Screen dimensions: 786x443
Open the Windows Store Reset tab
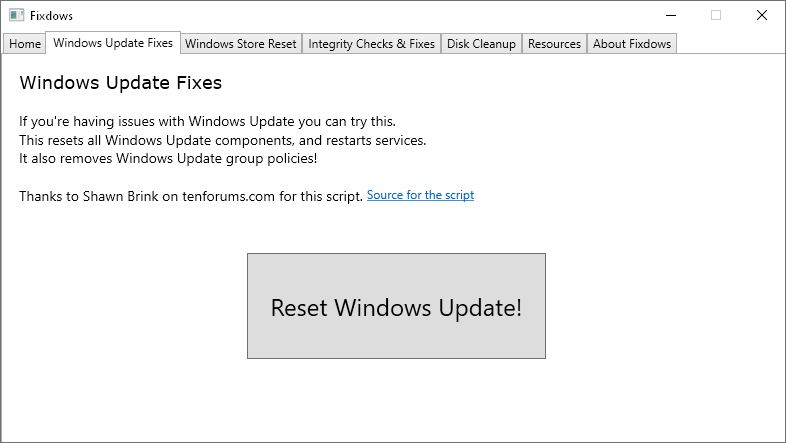point(241,44)
